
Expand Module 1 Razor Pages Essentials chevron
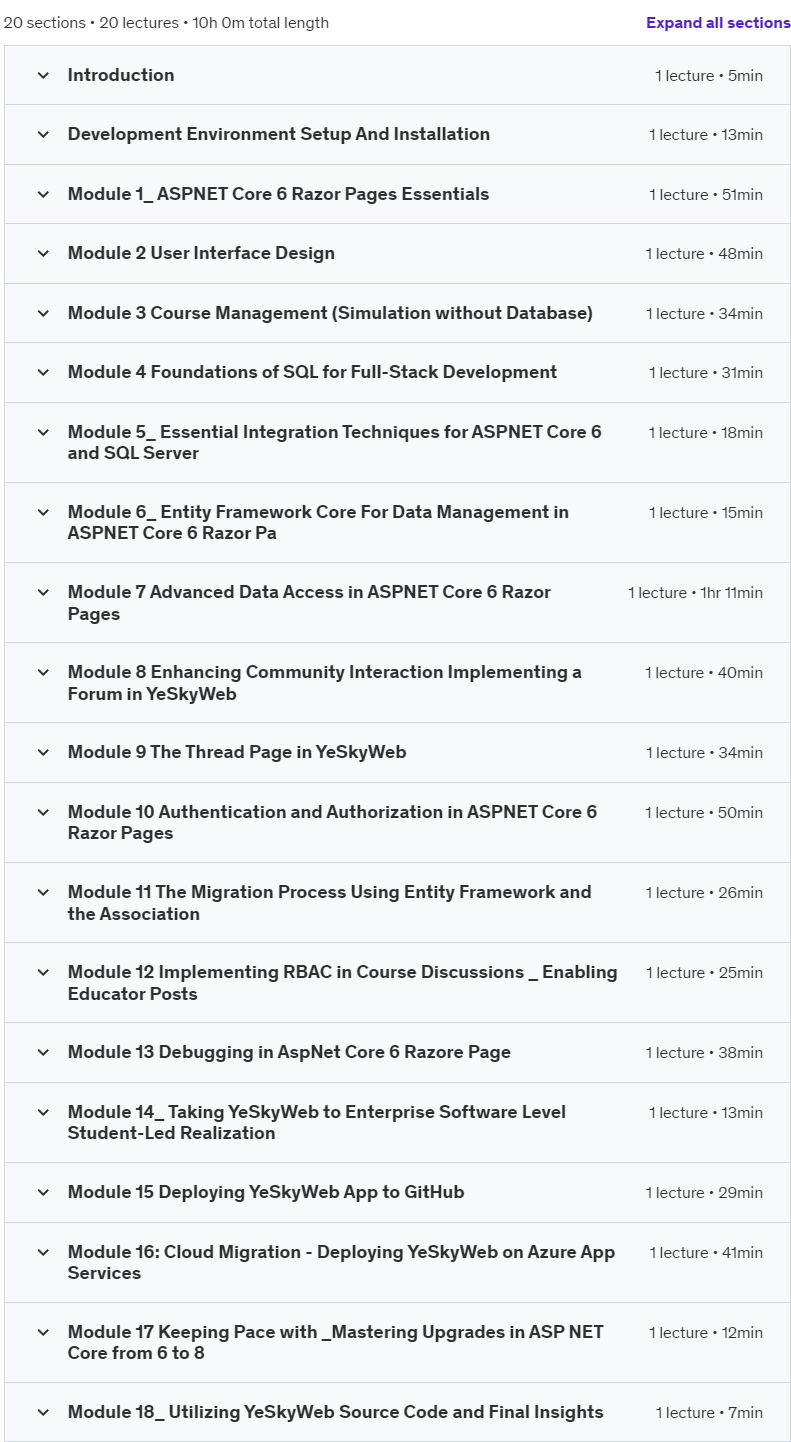(x=43, y=194)
